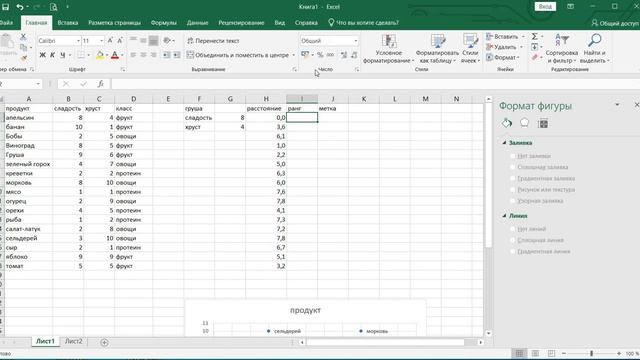The width and height of the screenshot is (640, 360).
Task: Increase font size with the larger A
Action: click(x=110, y=41)
